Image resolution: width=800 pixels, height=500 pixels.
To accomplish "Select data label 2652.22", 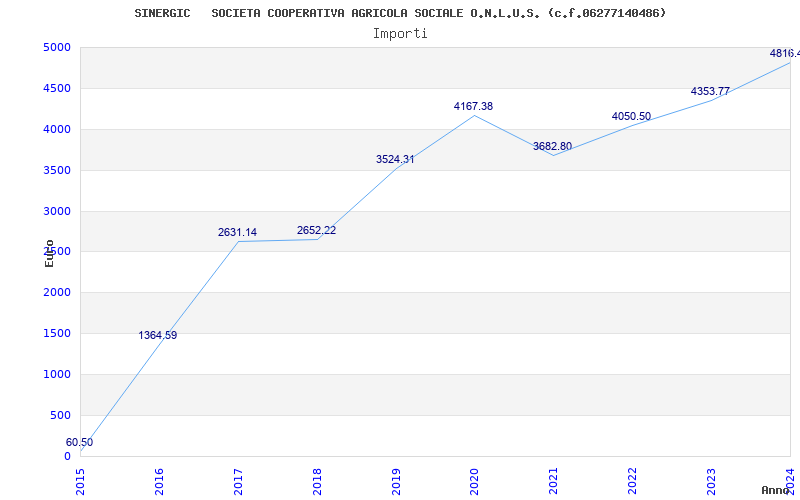I will pyautogui.click(x=316, y=231).
